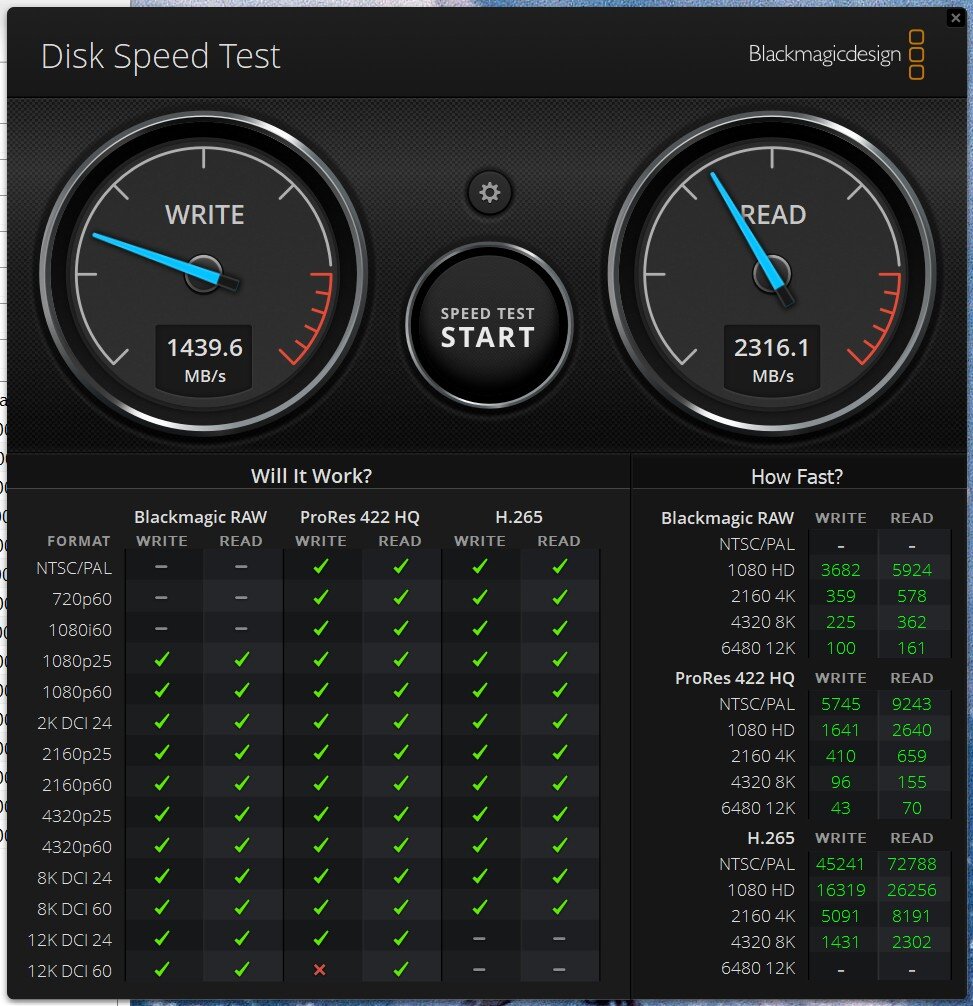
Task: Click the 8K DCI 24 Blackmagic RAW read checkmark
Action: point(241,876)
